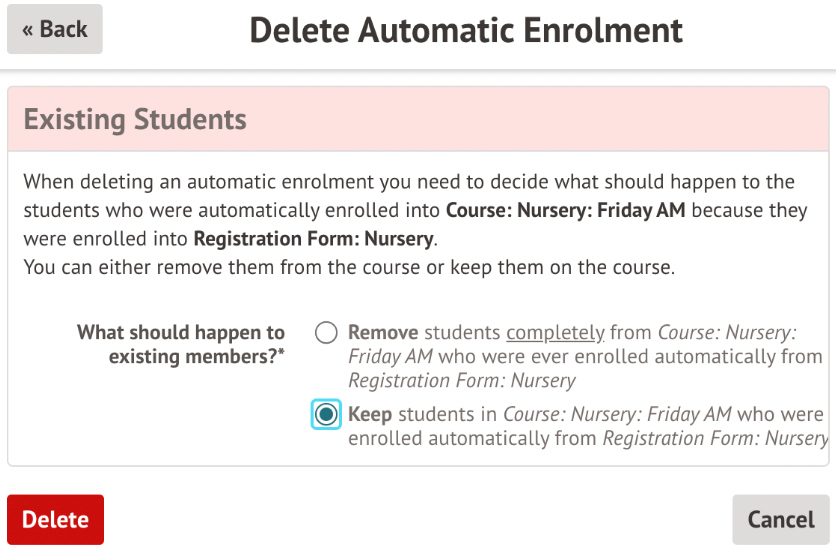
Task: Click the Delete Automatic Enrolment page heading
Action: [x=466, y=30]
